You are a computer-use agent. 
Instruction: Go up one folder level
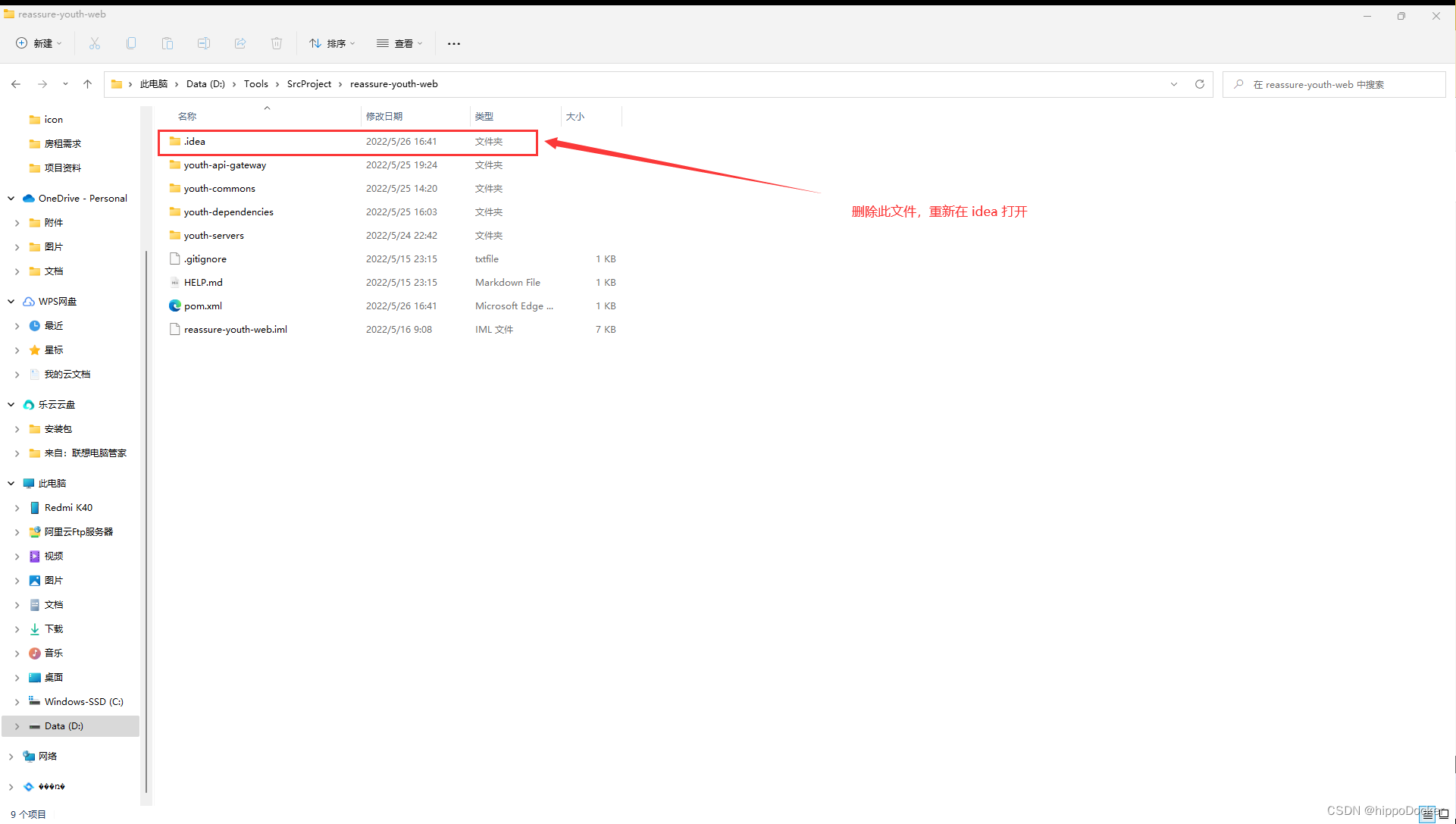tap(87, 84)
